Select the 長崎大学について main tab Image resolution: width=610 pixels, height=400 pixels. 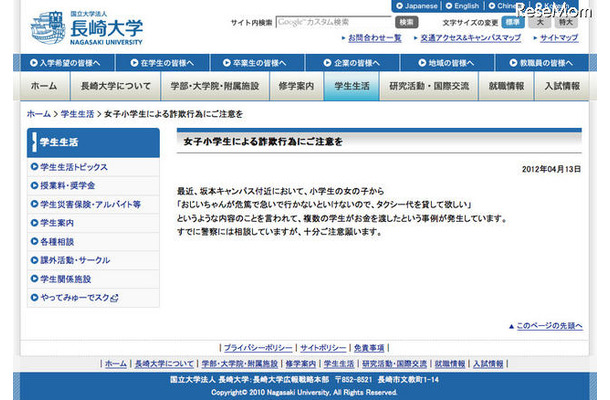(x=116, y=86)
